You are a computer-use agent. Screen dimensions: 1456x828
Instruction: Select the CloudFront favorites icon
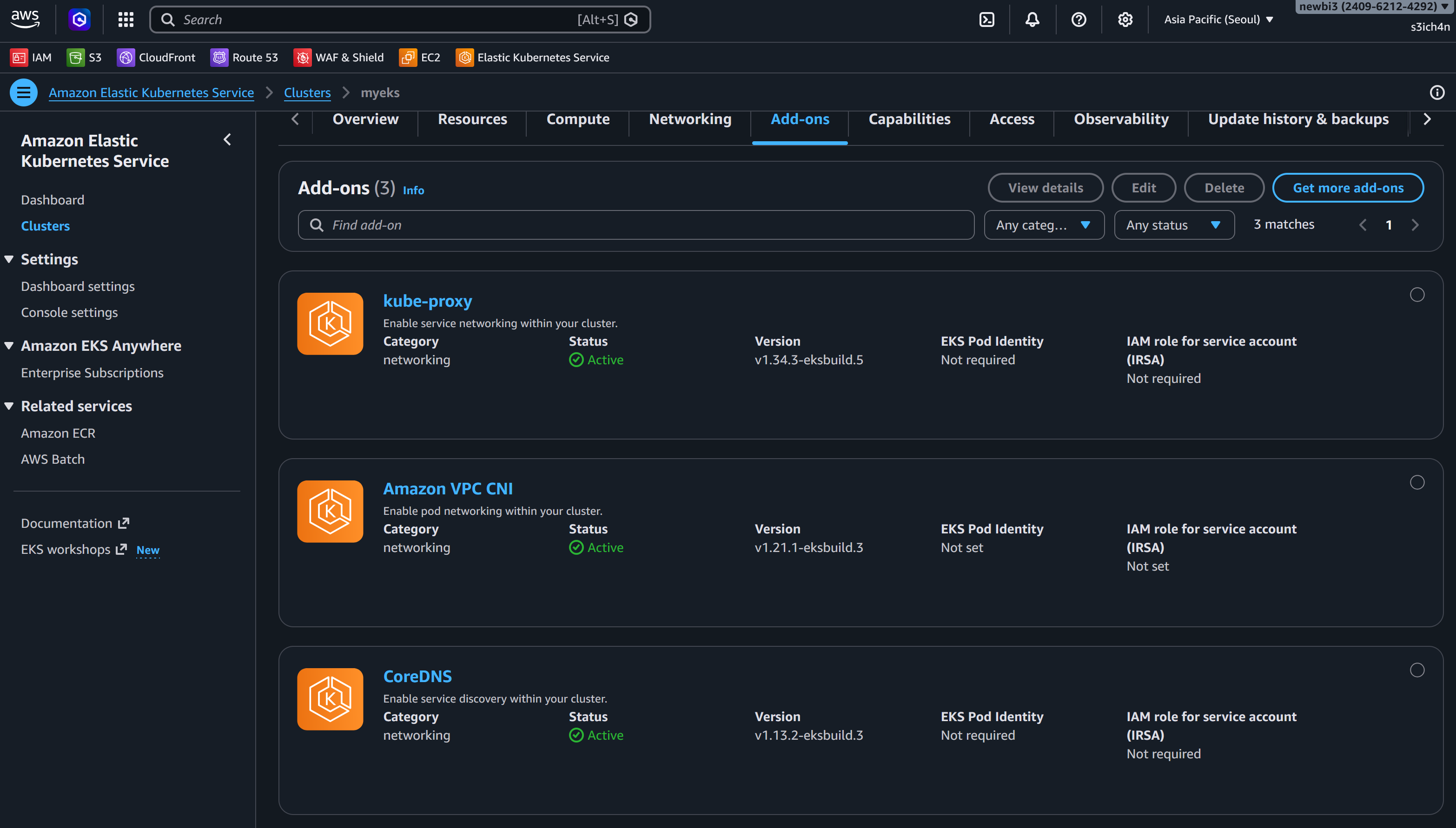point(126,57)
